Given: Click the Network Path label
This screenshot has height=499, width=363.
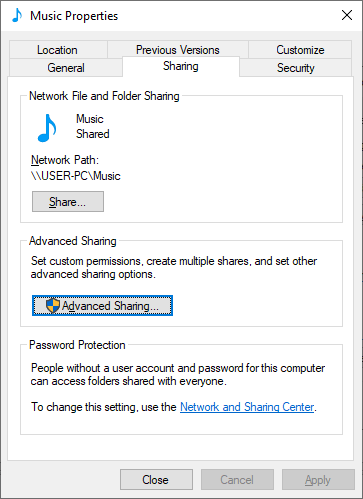Looking at the screenshot, I should pyautogui.click(x=65, y=160).
